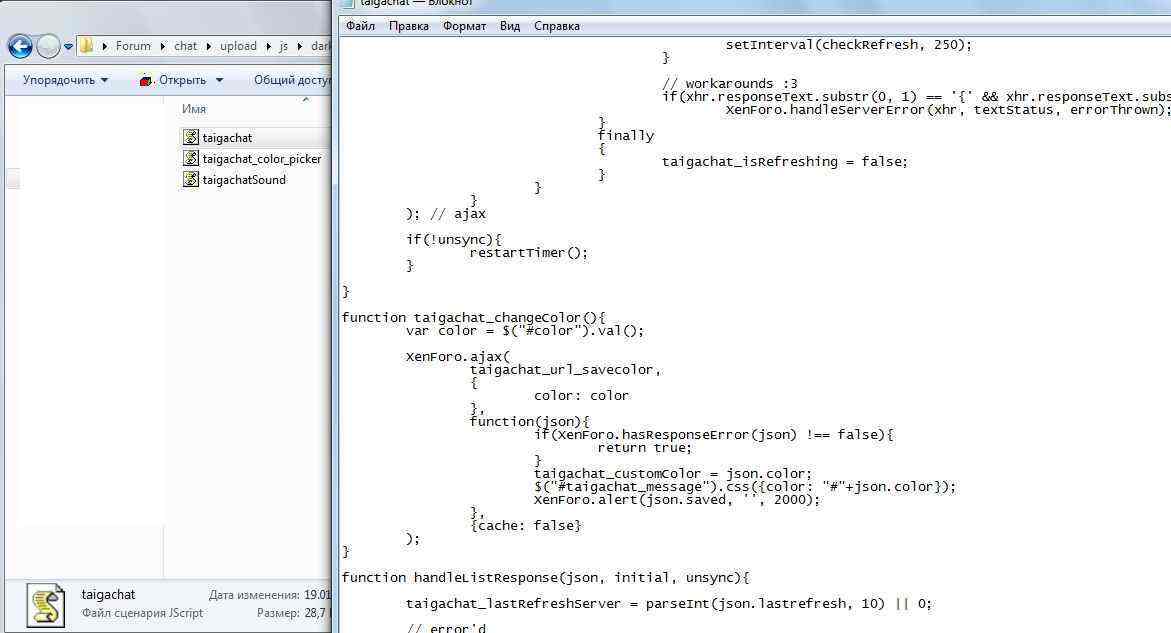
Task: Sort files by the Имя column header
Action: click(194, 108)
